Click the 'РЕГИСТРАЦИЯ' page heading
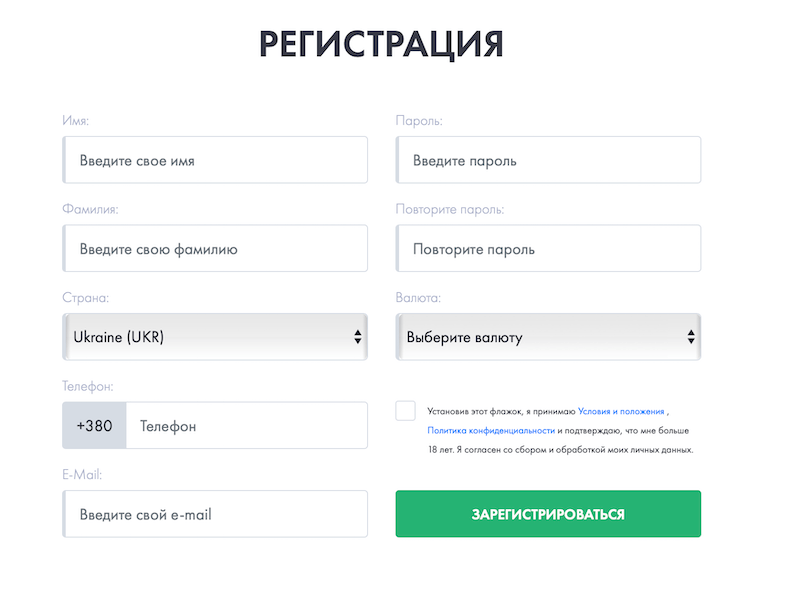This screenshot has width=800, height=606. pos(383,43)
